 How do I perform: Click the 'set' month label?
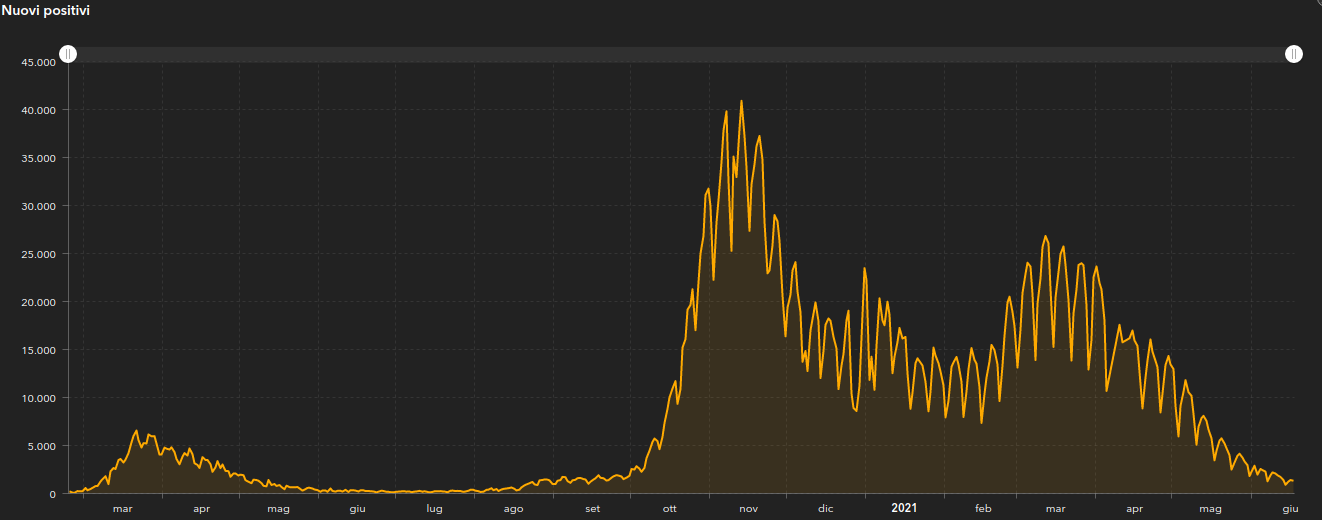(x=593, y=508)
